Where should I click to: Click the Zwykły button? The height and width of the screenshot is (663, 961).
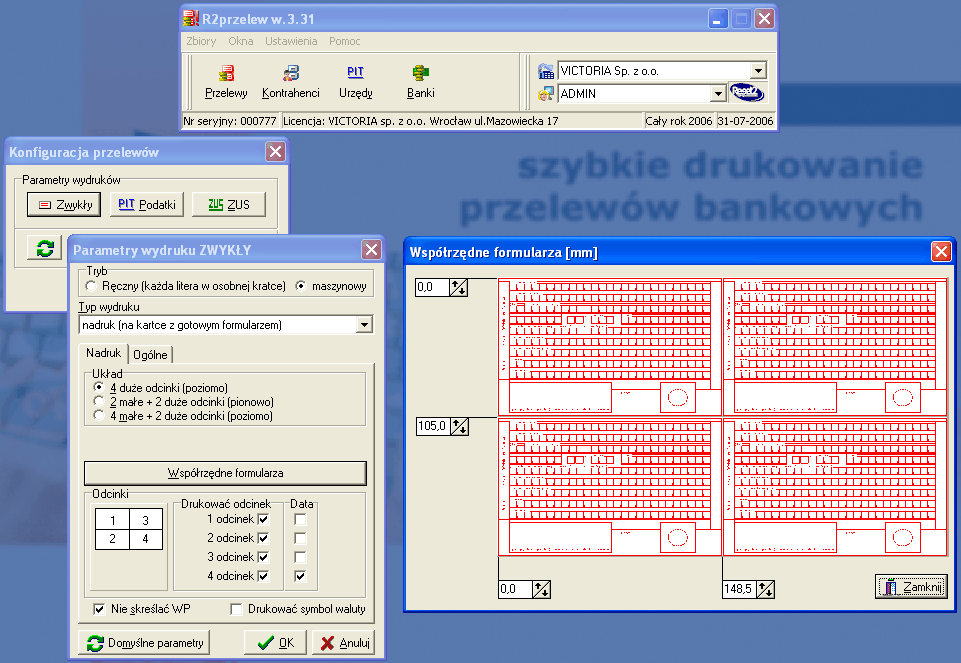(x=64, y=205)
